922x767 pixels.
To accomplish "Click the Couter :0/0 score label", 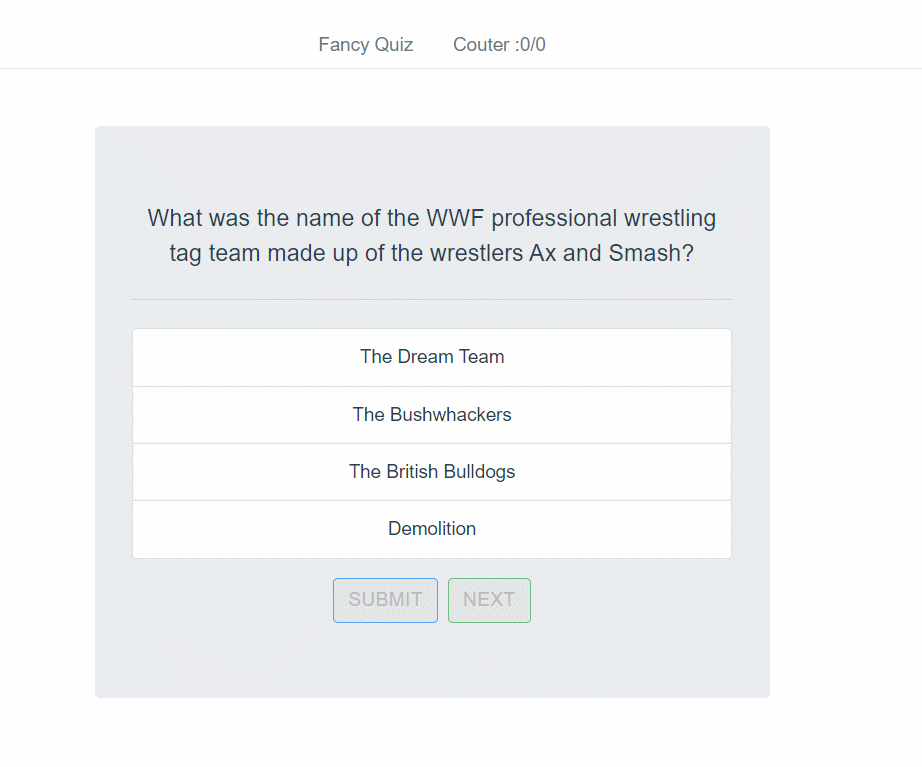I will coord(499,45).
